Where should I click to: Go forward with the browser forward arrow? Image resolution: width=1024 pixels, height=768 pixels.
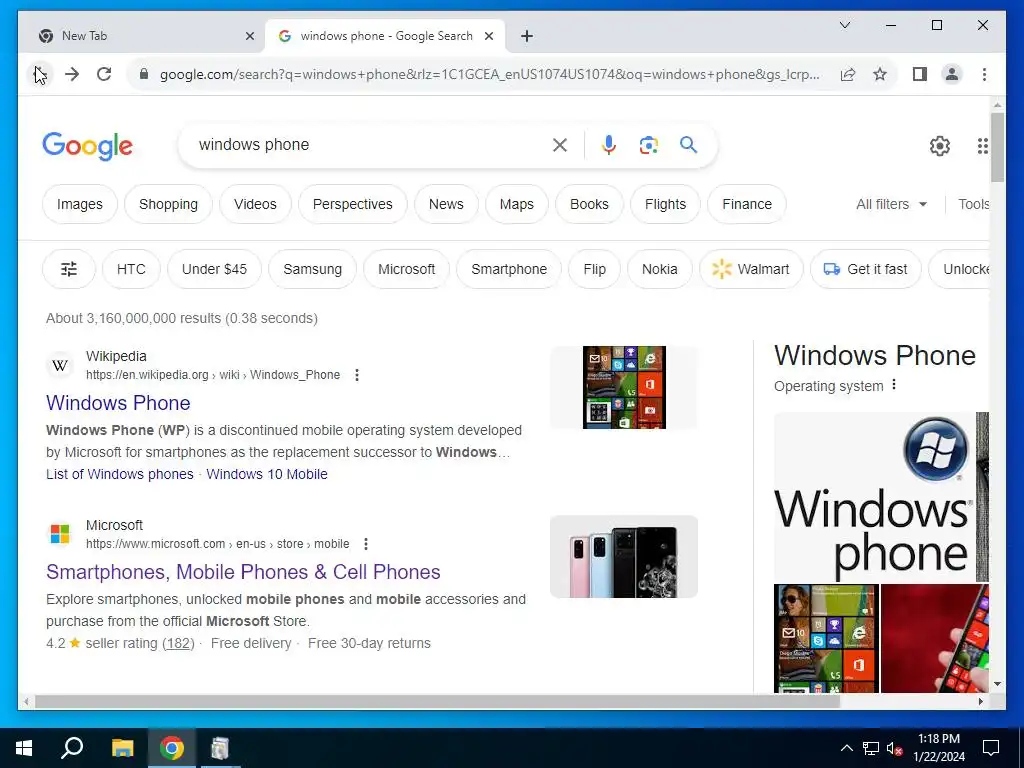(x=72, y=74)
